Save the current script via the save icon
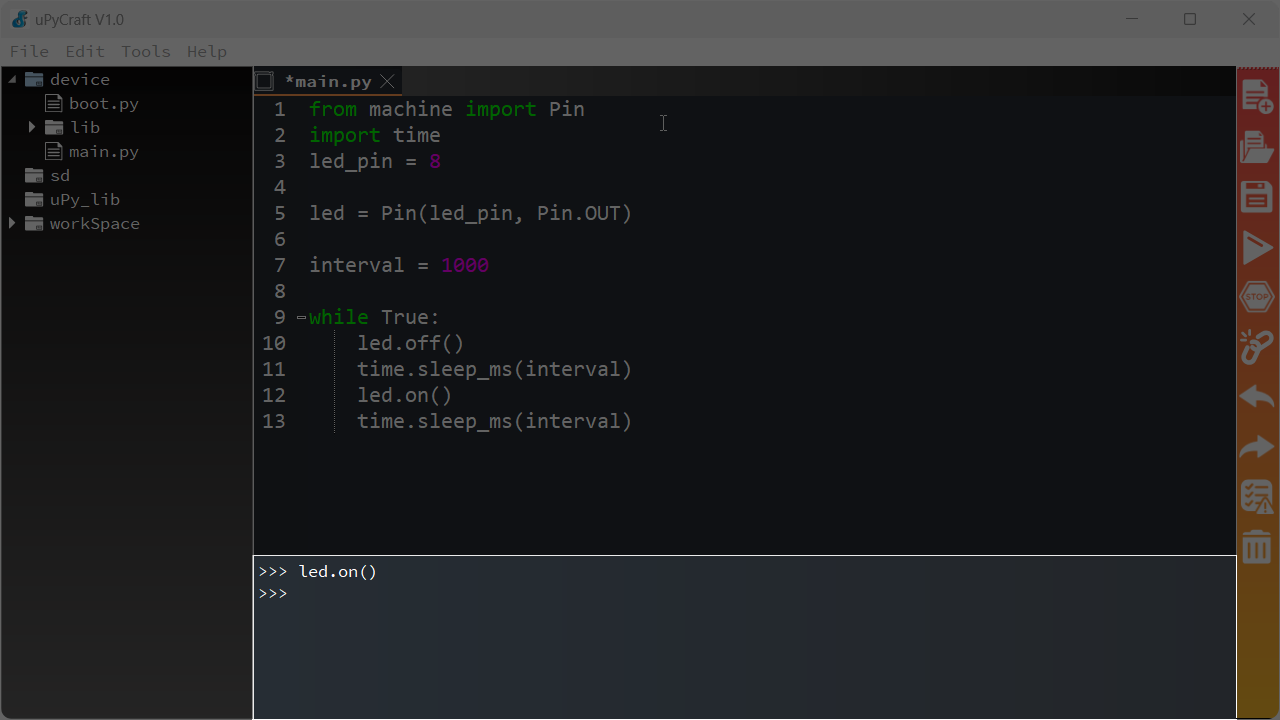This screenshot has height=720, width=1280. click(x=1256, y=196)
